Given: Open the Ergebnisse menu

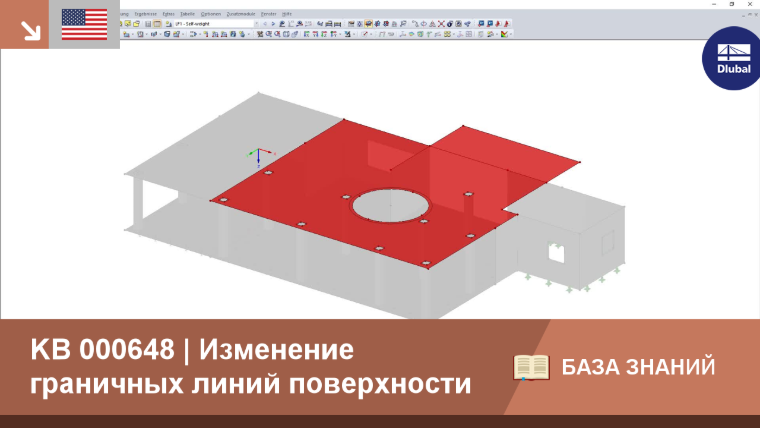Looking at the screenshot, I should click(x=145, y=14).
